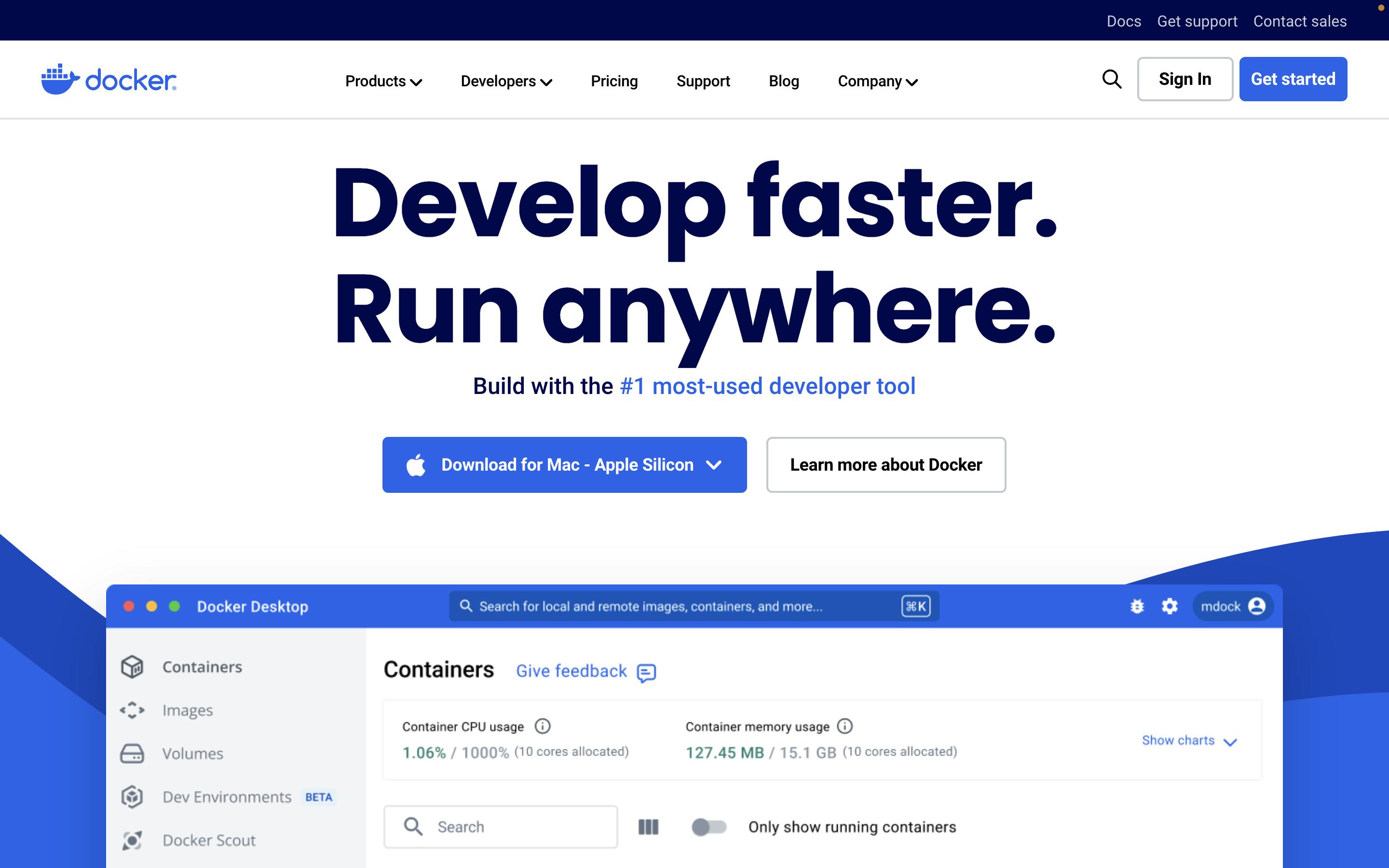
Task: Expand the Company menu
Action: click(878, 81)
